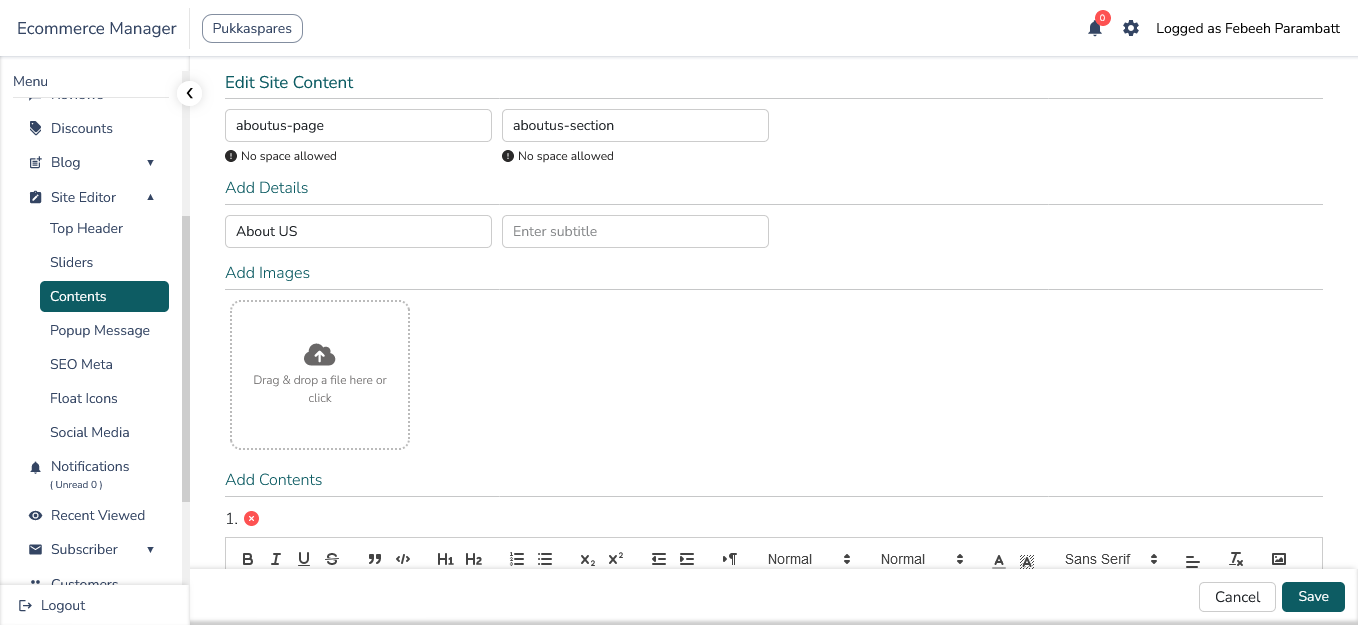Expand the Blog menu section
The image size is (1358, 625).
[x=151, y=162]
